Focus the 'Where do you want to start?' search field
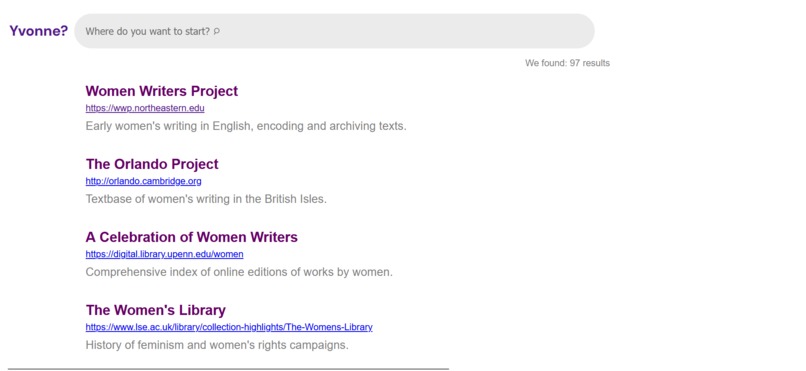Screen dimensions: 806x371 (334, 31)
